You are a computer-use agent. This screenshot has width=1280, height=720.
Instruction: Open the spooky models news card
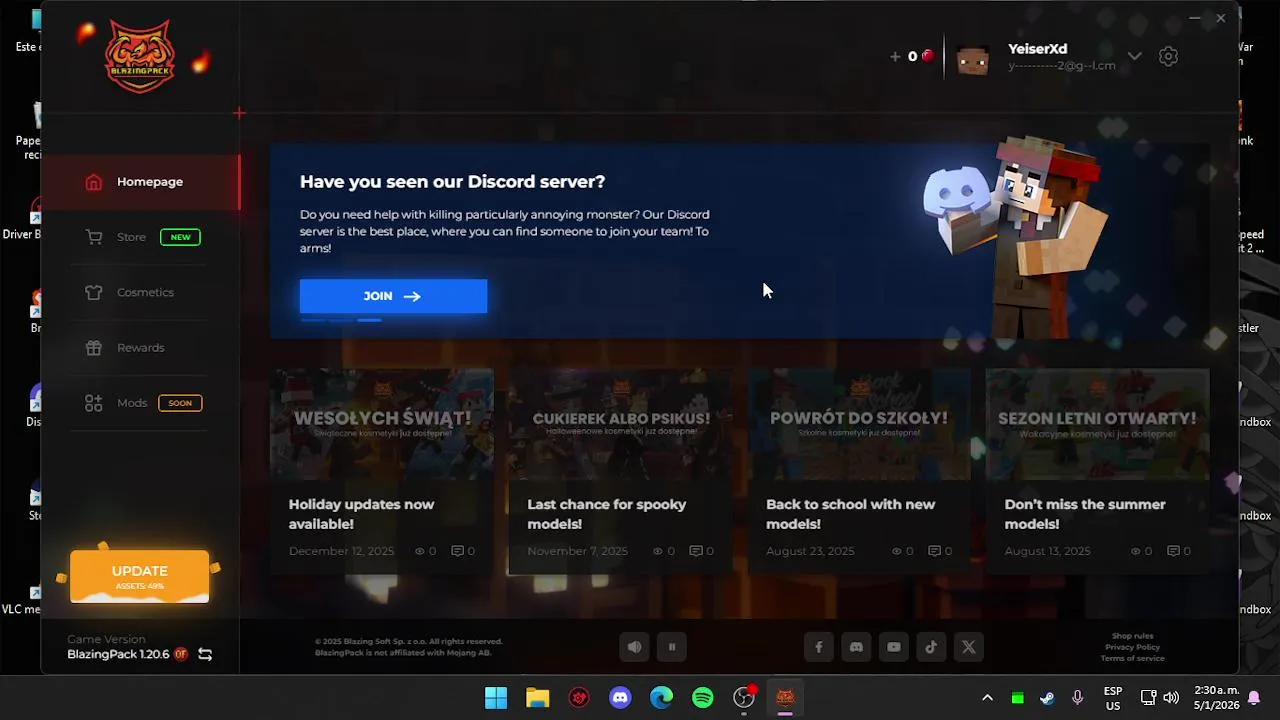coord(620,471)
